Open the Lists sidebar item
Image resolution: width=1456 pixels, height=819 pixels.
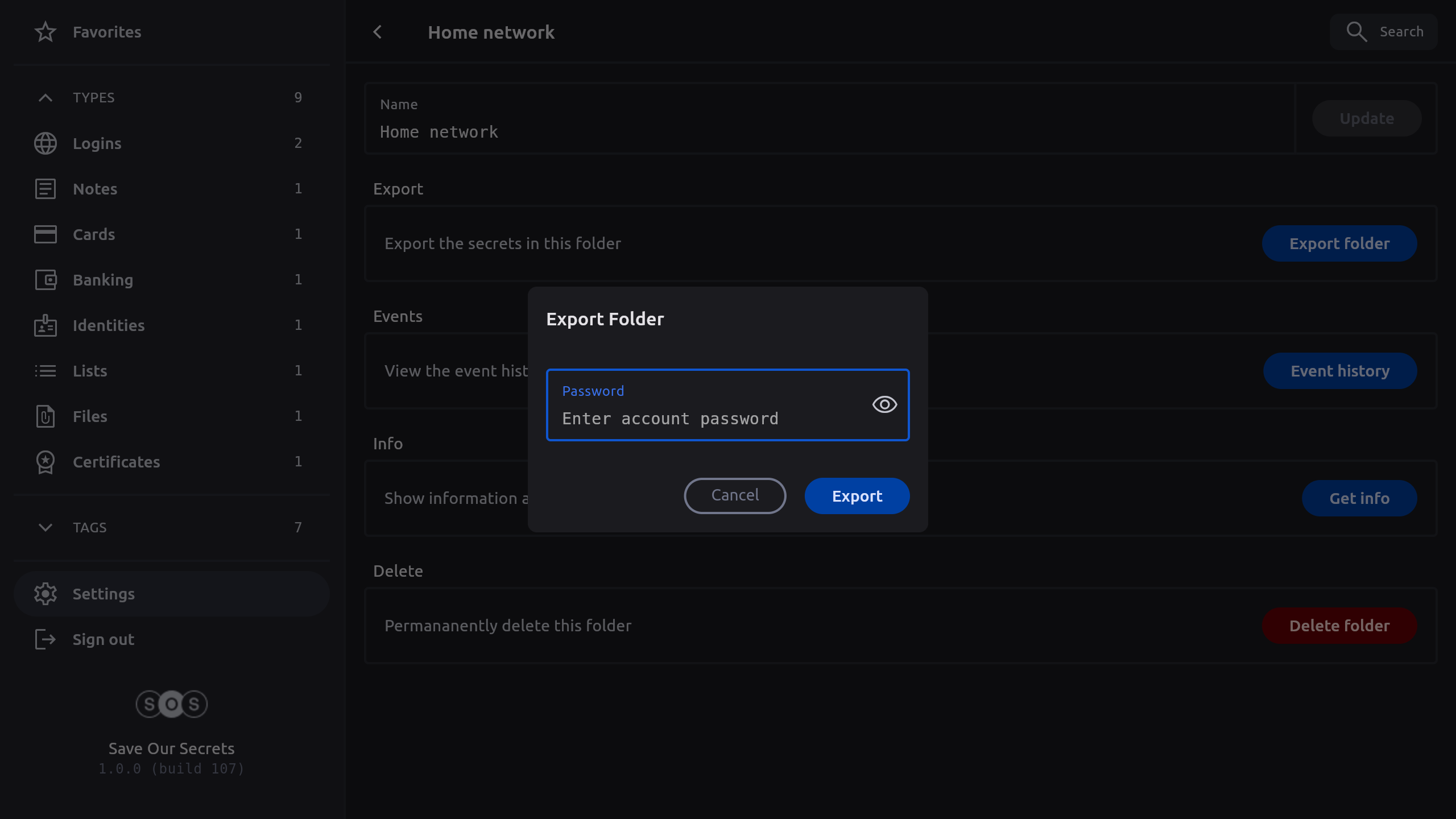click(x=90, y=371)
